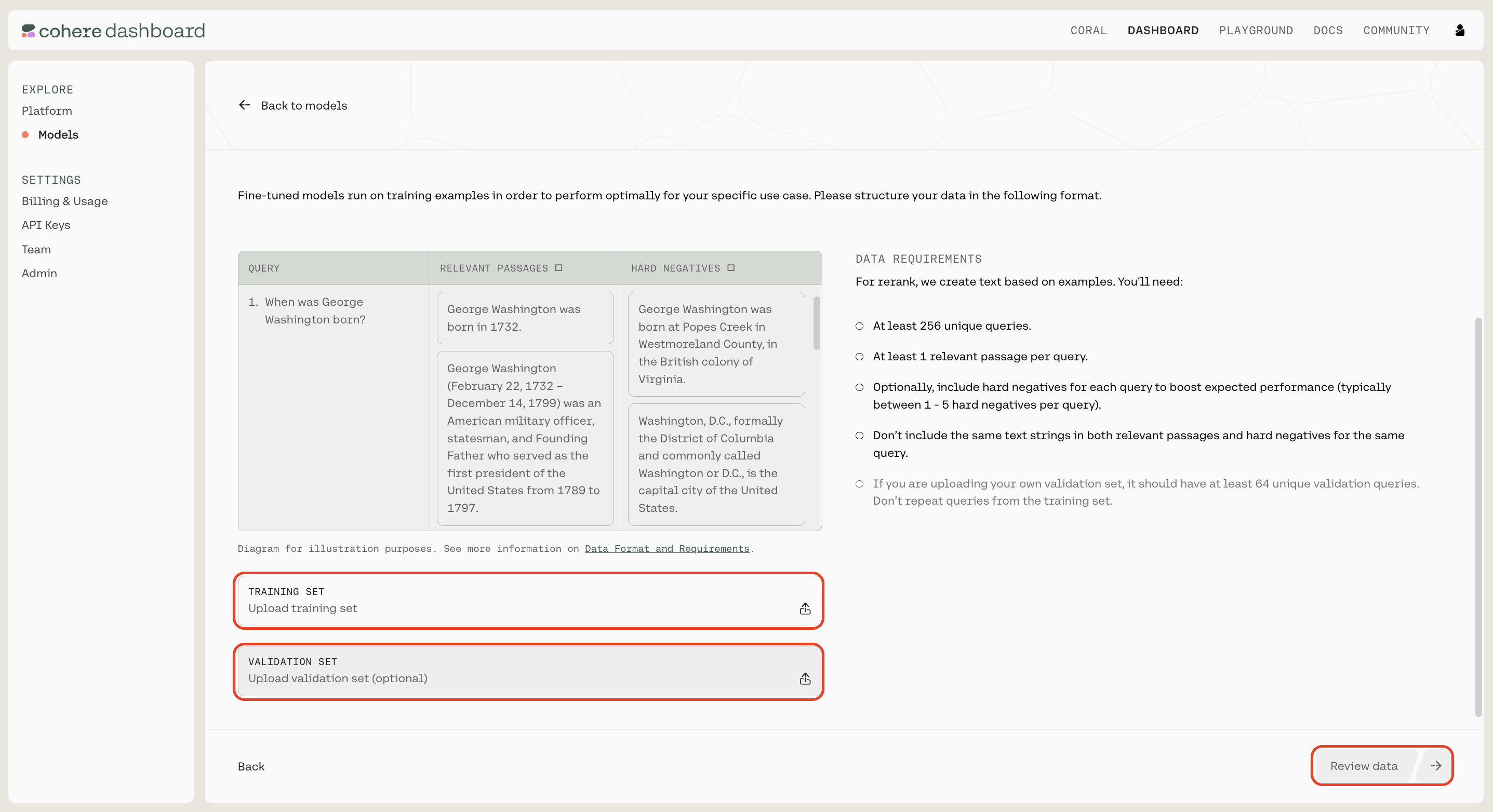The width and height of the screenshot is (1493, 812).
Task: Click the bullet beside 1 relevant passage per query
Action: click(x=859, y=357)
